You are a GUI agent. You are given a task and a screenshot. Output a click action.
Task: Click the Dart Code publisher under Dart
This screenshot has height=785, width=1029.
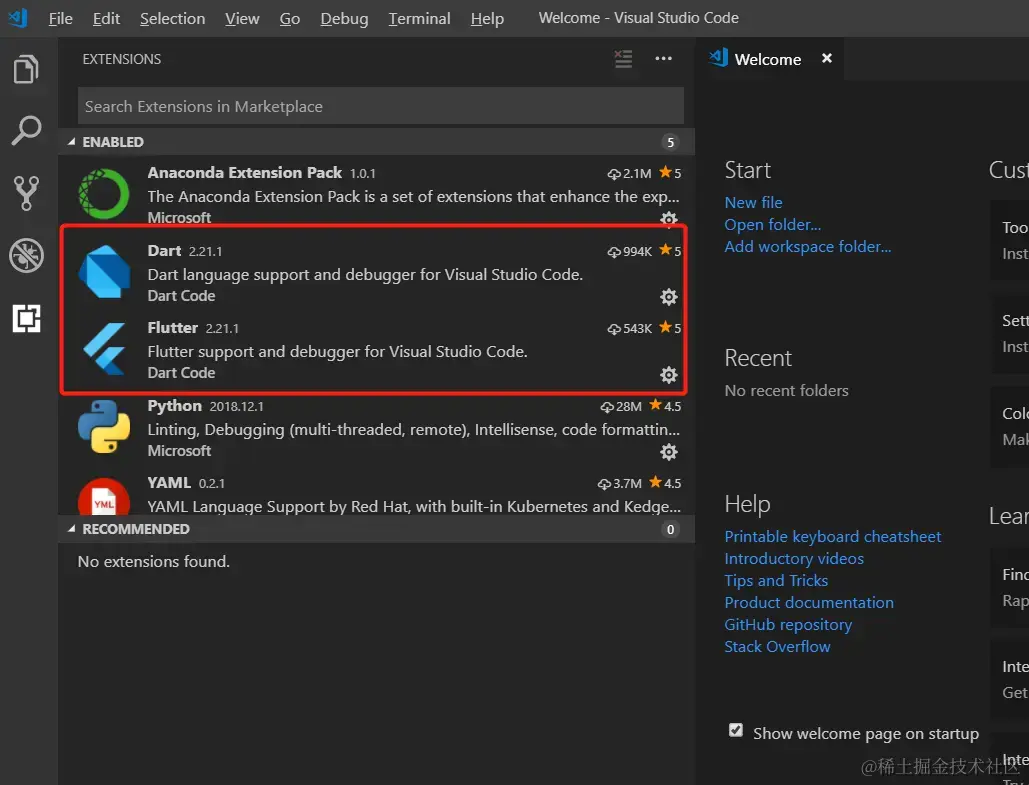[181, 296]
